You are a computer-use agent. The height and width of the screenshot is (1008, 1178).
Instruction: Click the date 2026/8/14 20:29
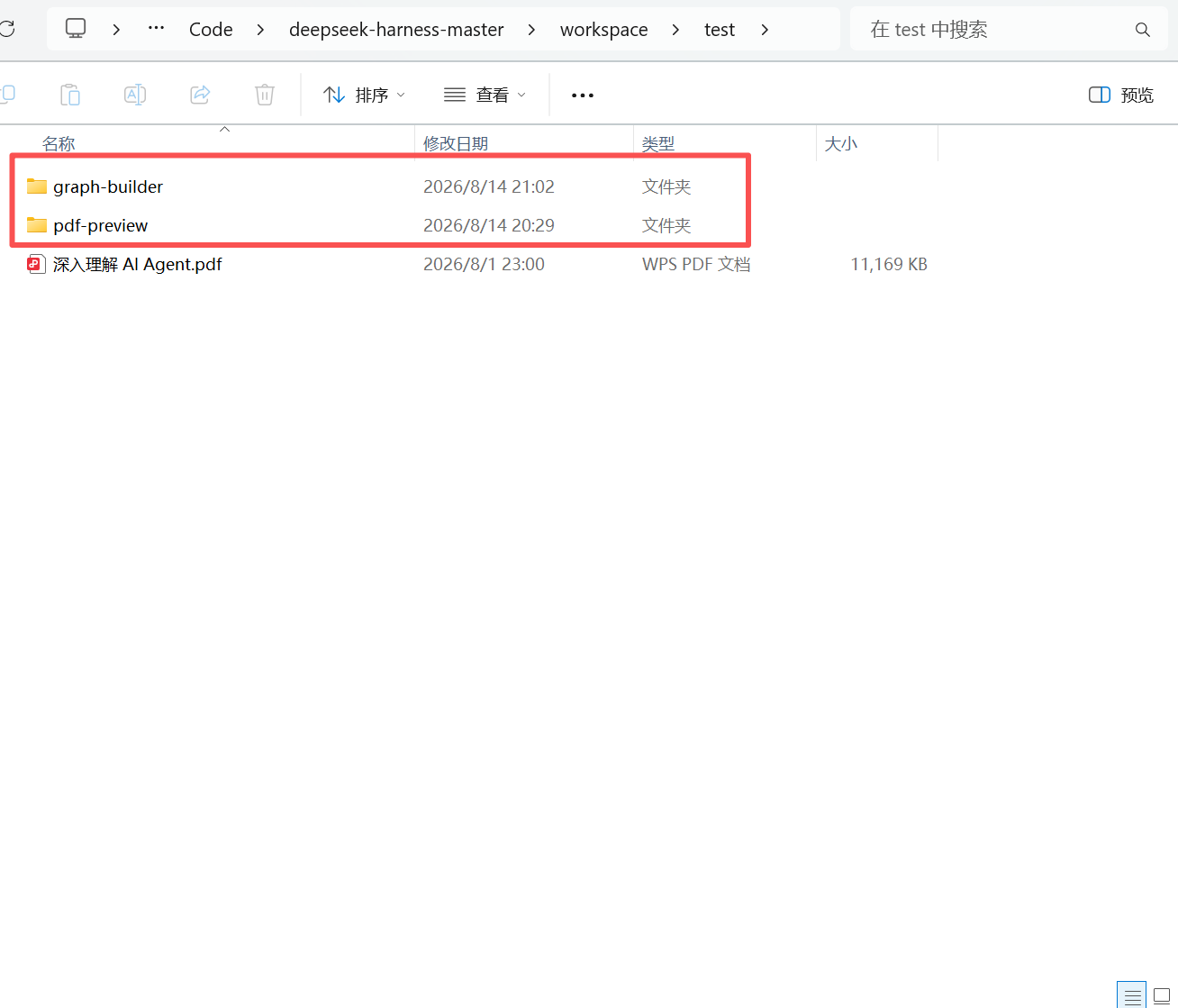coord(489,225)
